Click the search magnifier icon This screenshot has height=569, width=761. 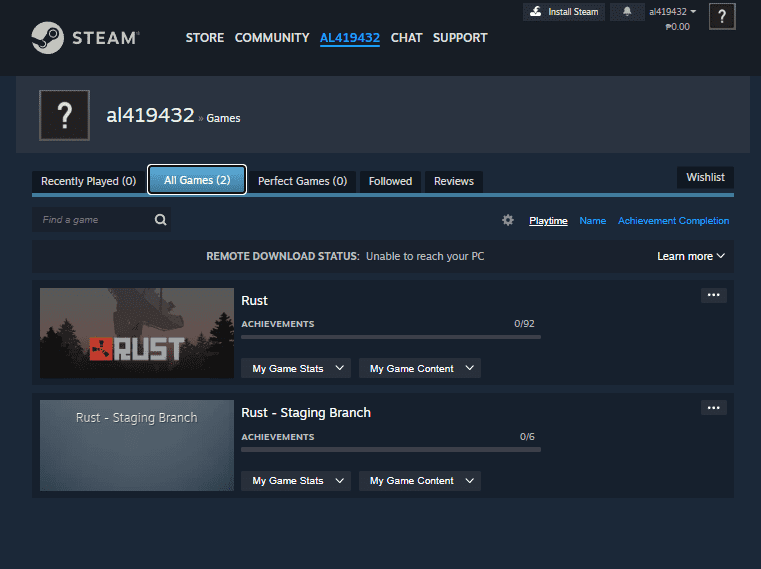[161, 220]
